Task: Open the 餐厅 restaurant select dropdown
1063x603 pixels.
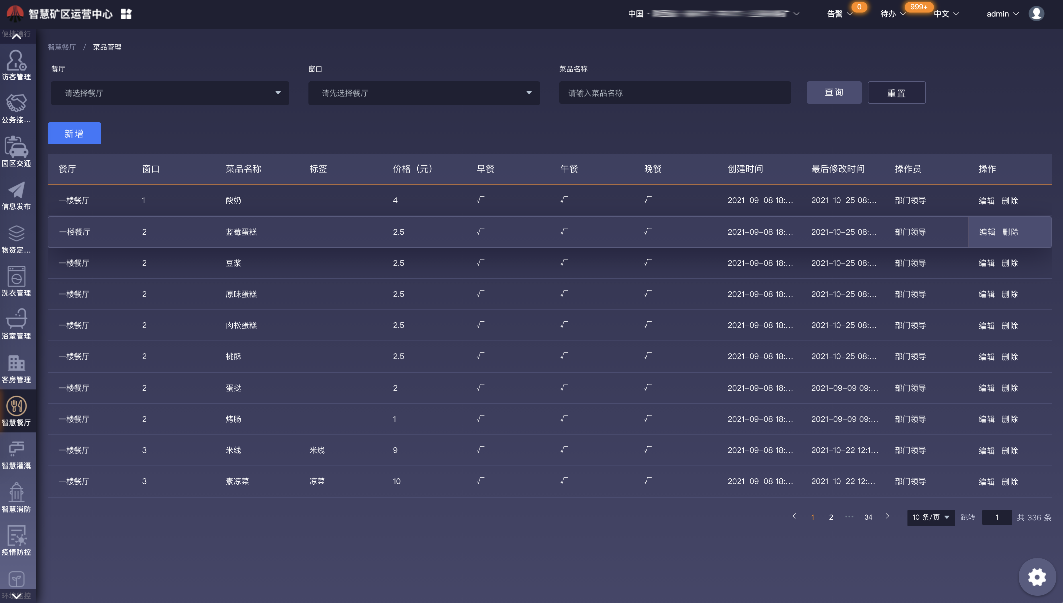Action: click(x=169, y=93)
